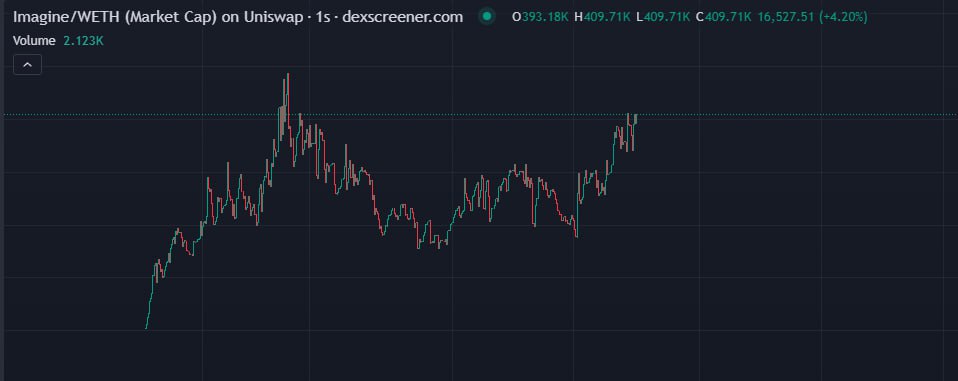This screenshot has height=381, width=958.
Task: Click the dexscreener.com text in title
Action: pos(403,16)
